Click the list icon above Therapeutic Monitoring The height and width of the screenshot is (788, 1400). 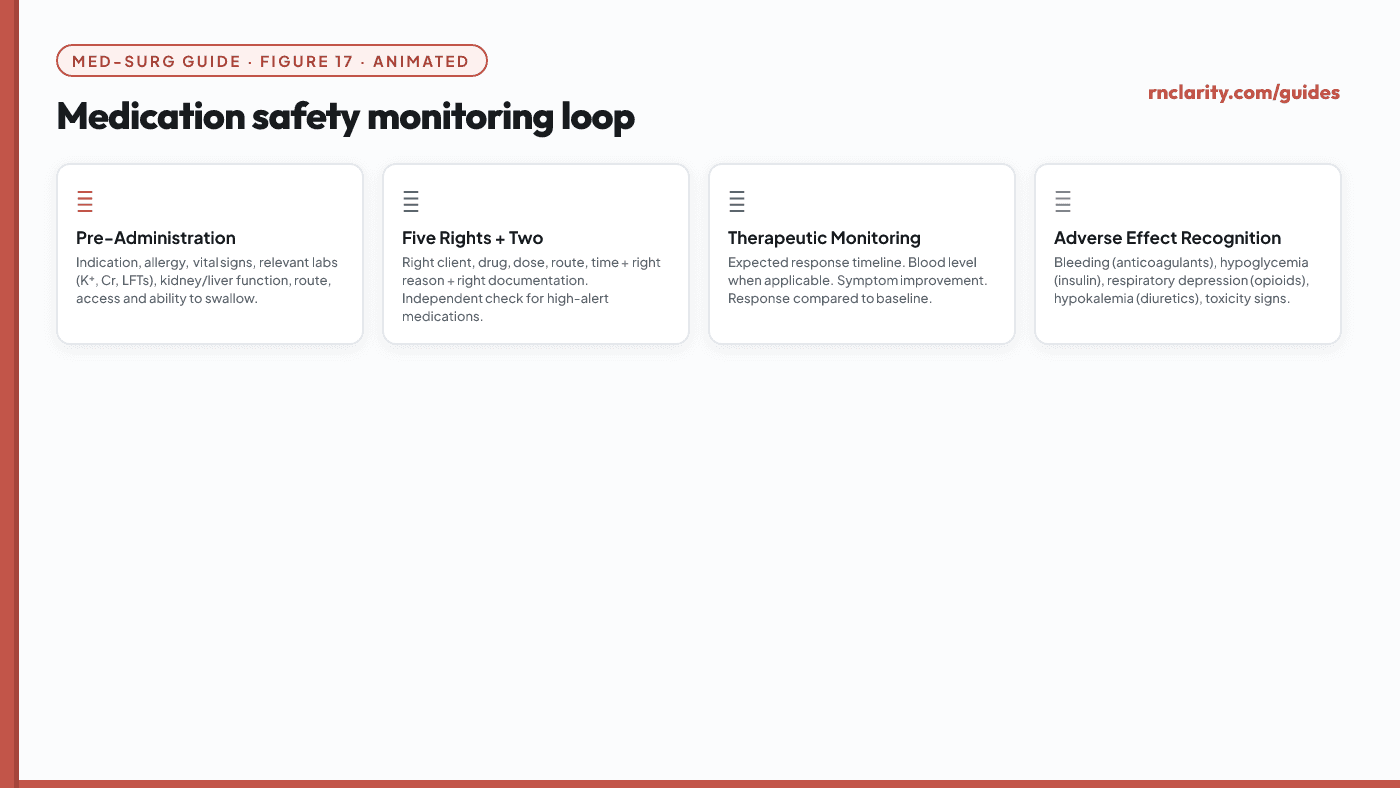[737, 201]
